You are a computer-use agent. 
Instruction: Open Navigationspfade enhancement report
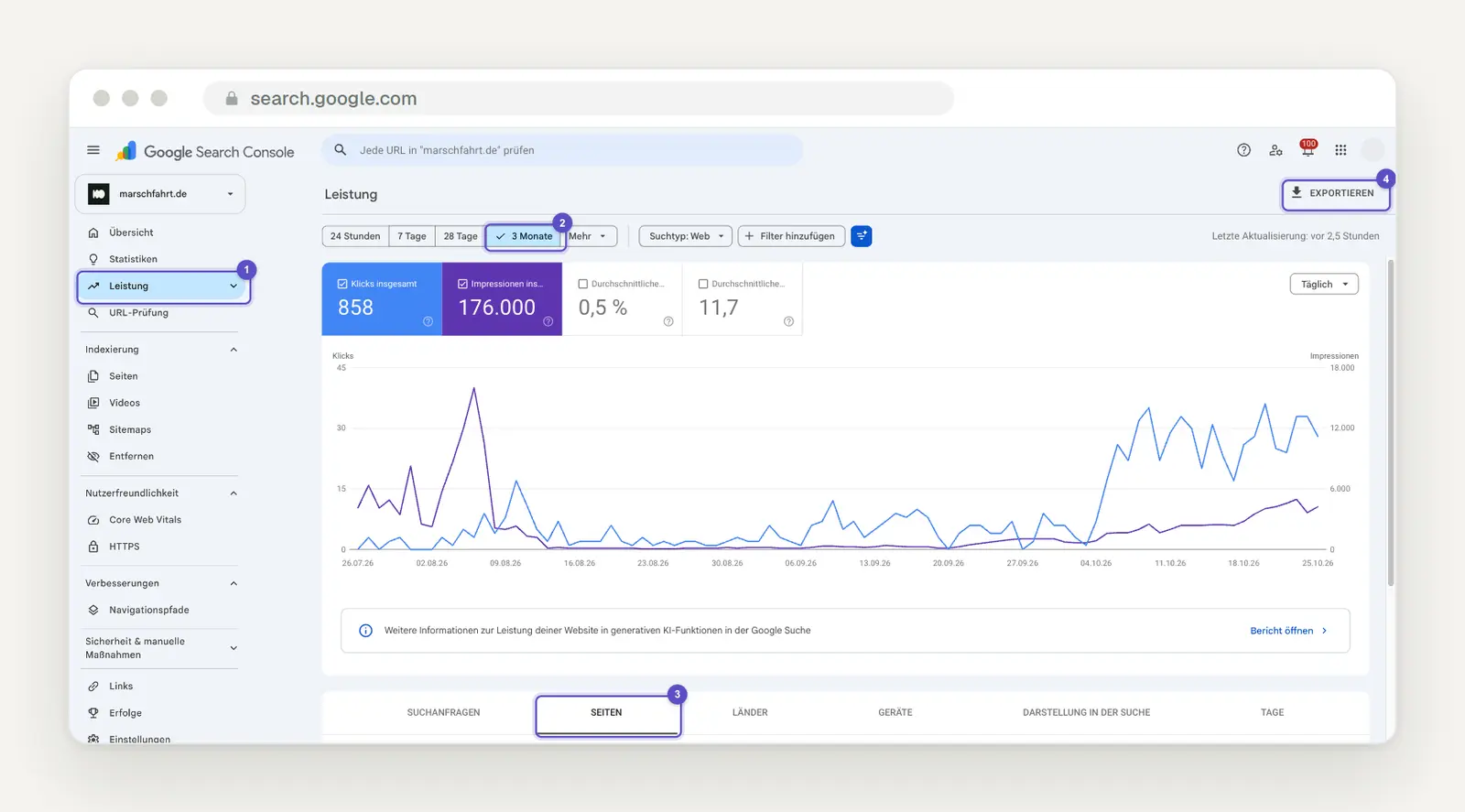tap(148, 610)
